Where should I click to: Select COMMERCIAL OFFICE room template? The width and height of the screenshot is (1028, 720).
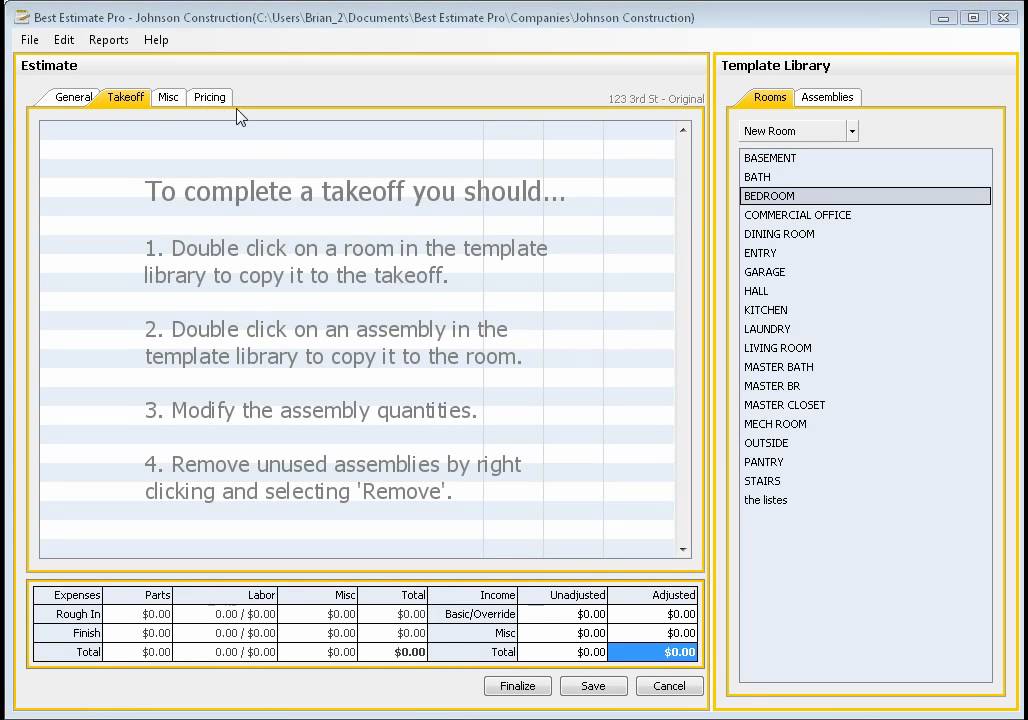tap(865, 215)
